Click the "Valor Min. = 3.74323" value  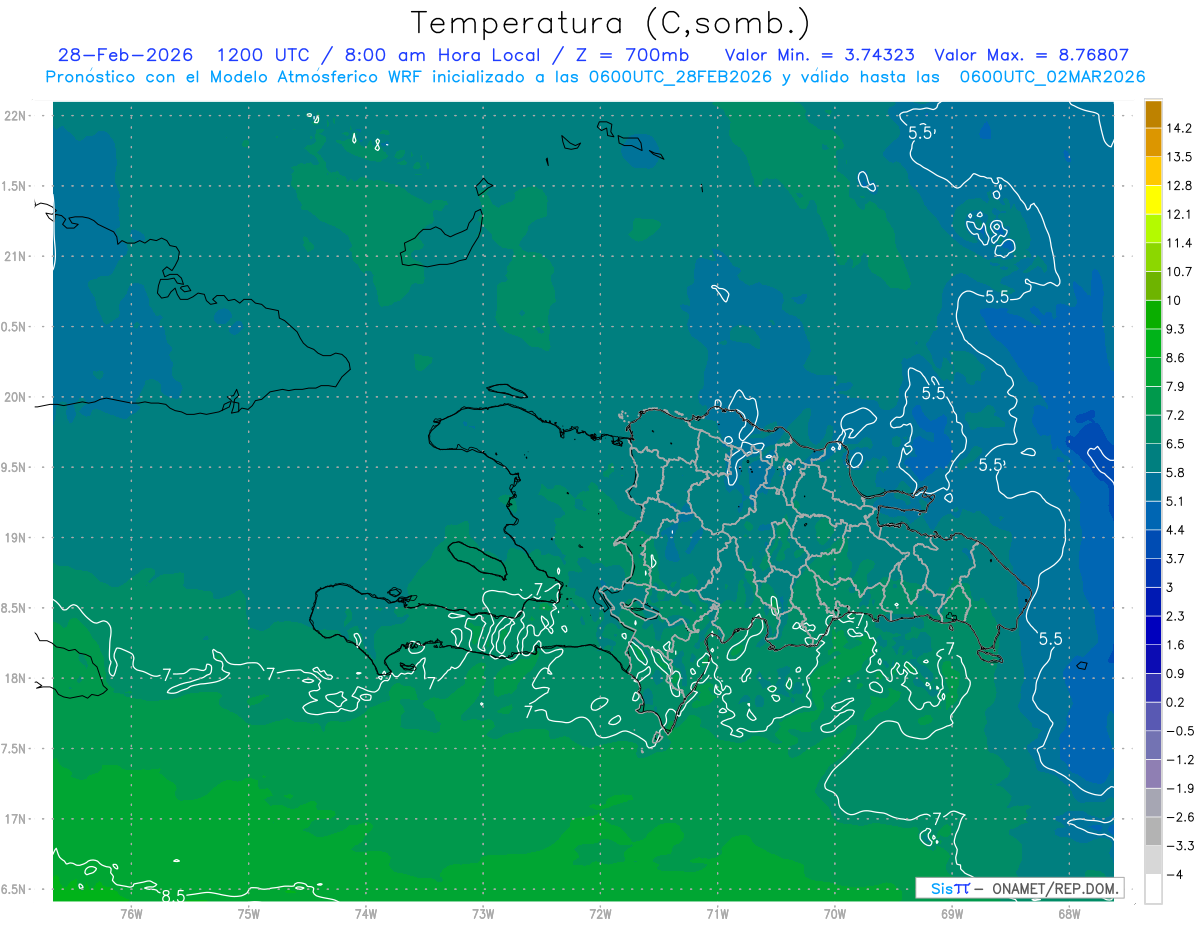(819, 55)
